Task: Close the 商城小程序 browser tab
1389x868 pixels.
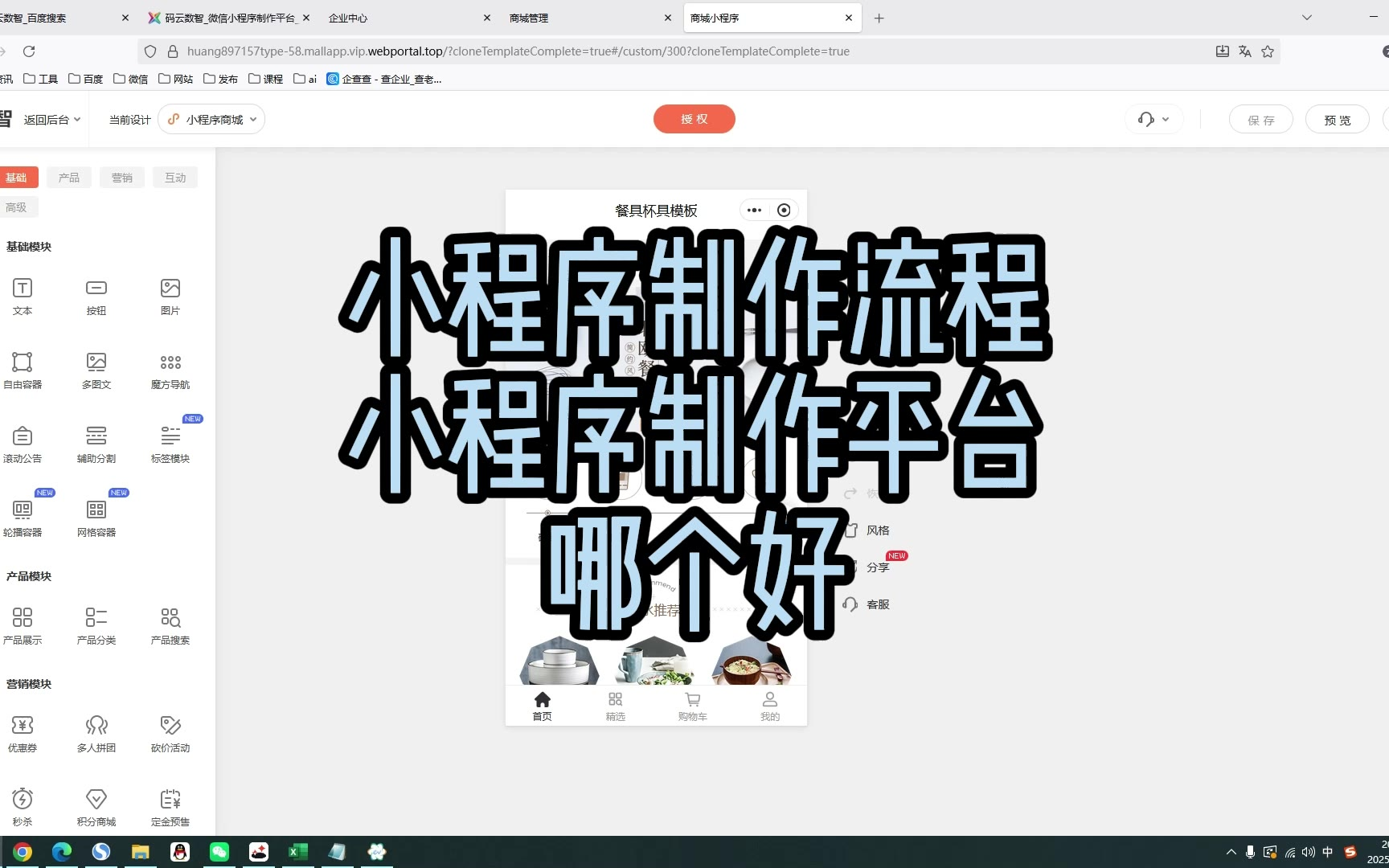Action: [x=849, y=18]
